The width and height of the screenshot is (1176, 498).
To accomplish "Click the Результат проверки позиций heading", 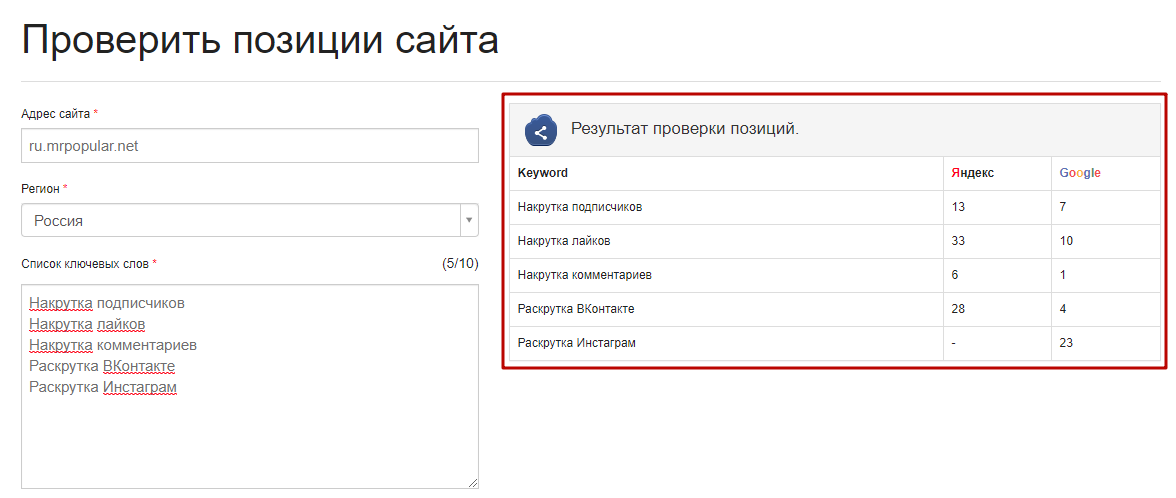I will (685, 128).
